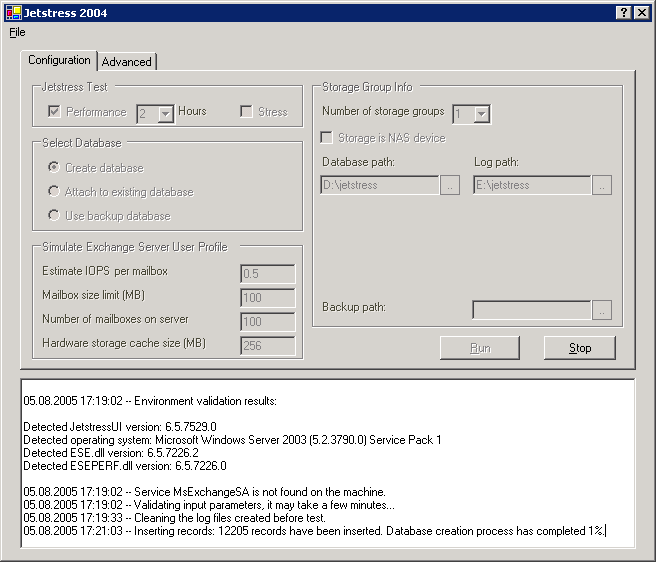This screenshot has height=562, width=656.
Task: Click the 'Environment validation results' log line
Action: [150, 401]
